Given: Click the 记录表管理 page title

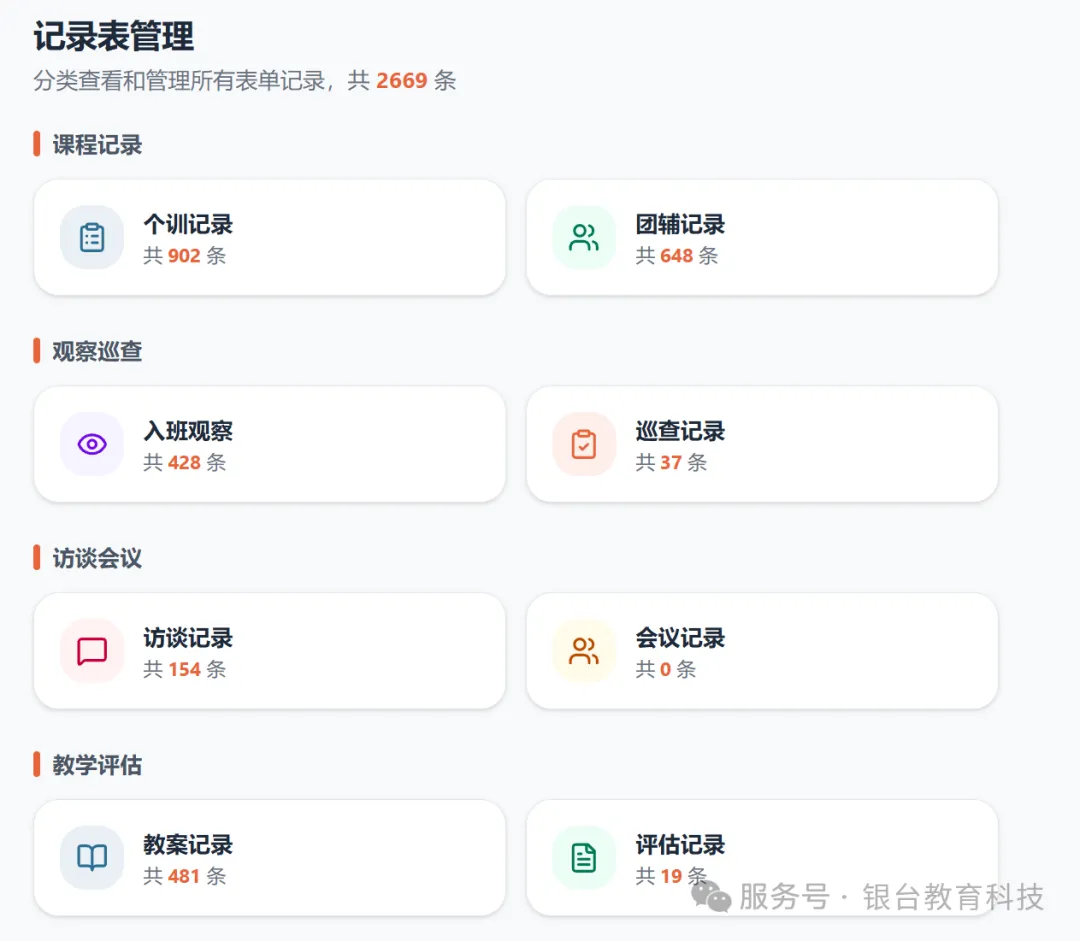Looking at the screenshot, I should [x=114, y=37].
